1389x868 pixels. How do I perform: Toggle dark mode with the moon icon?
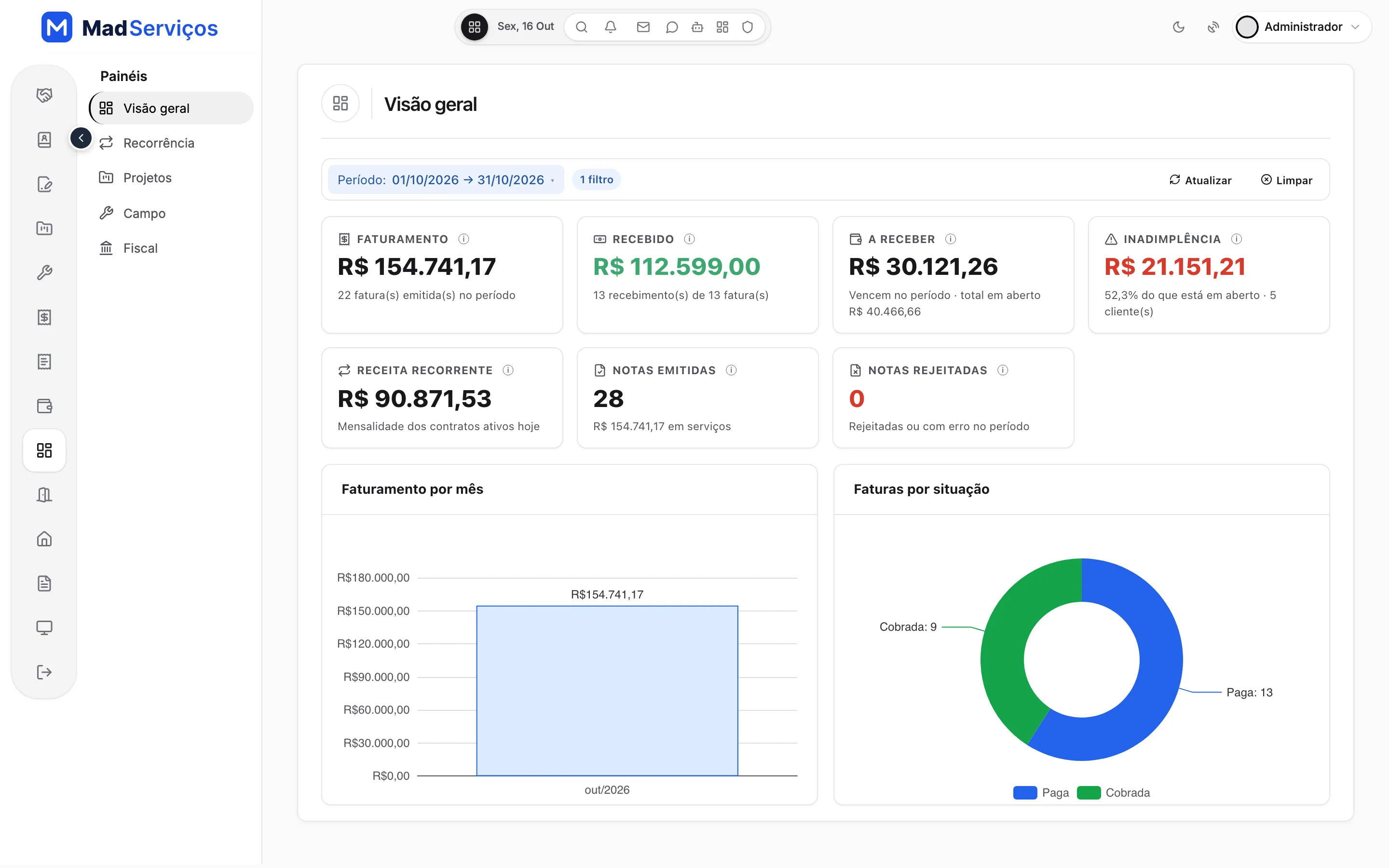pyautogui.click(x=1178, y=27)
